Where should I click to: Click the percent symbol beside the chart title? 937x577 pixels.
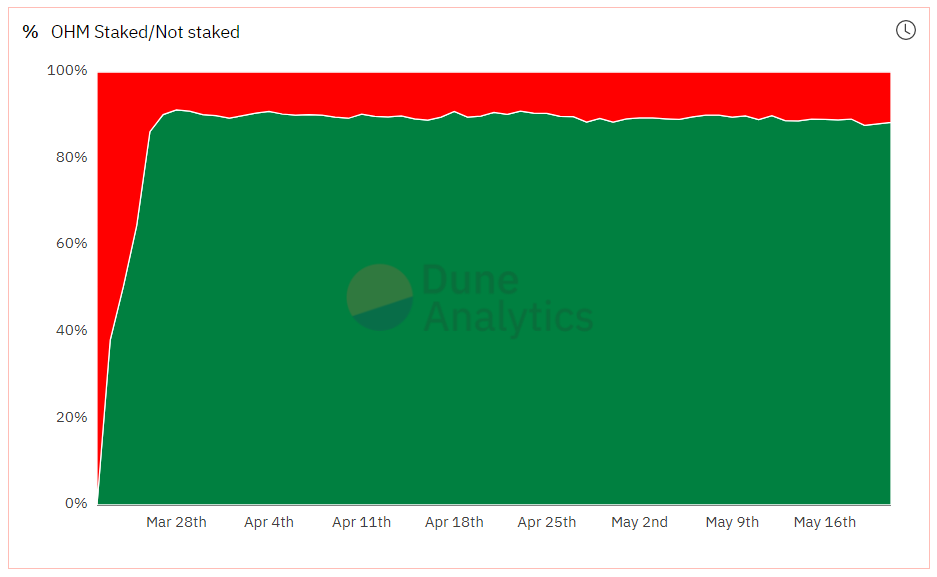click(x=30, y=32)
